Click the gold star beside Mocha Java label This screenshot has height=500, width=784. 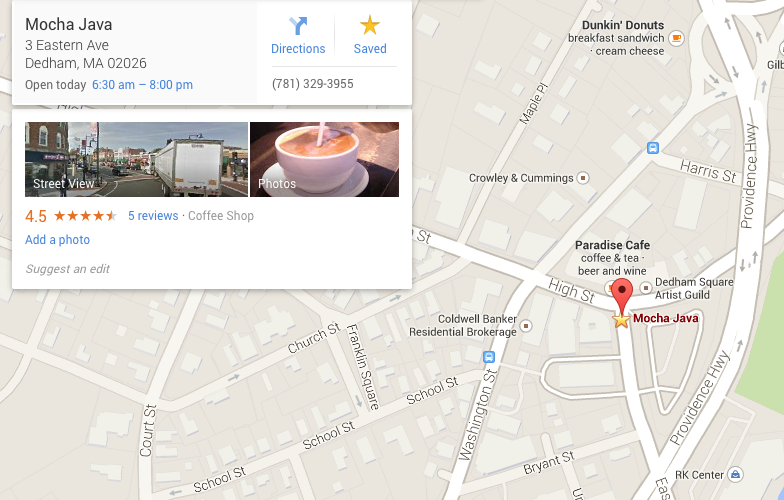click(621, 320)
